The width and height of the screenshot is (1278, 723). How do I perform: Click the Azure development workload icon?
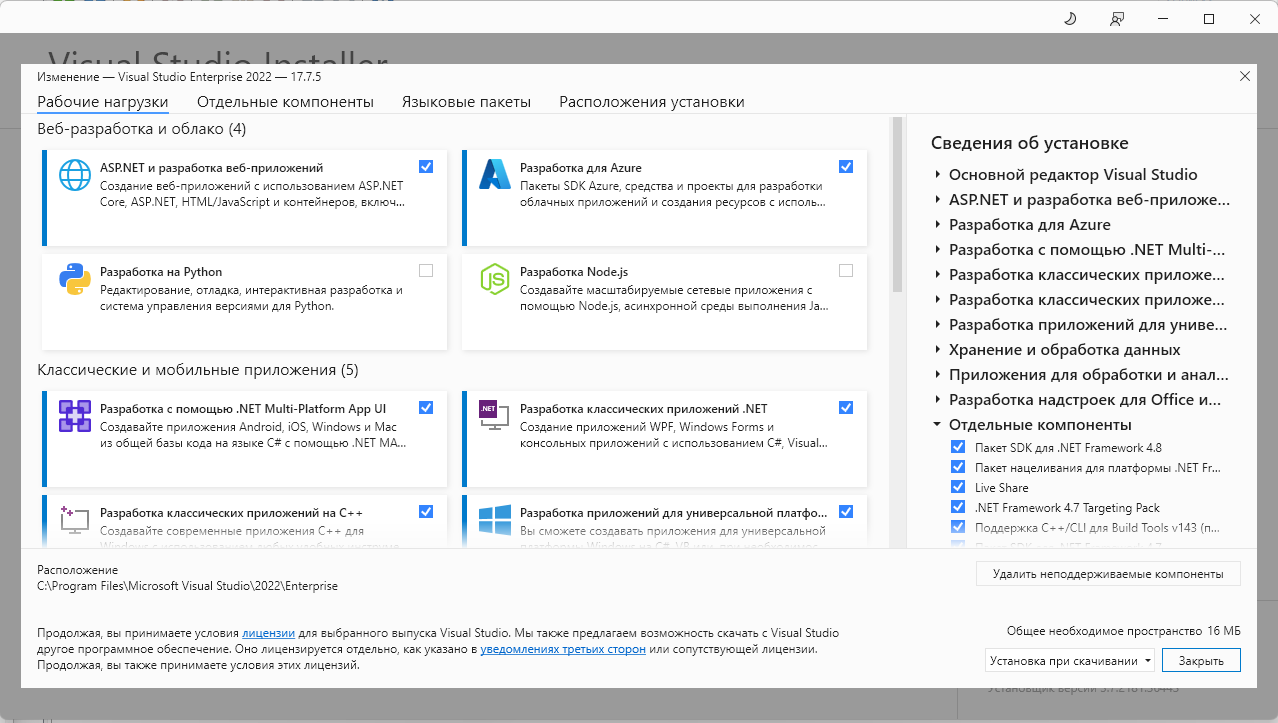(495, 174)
